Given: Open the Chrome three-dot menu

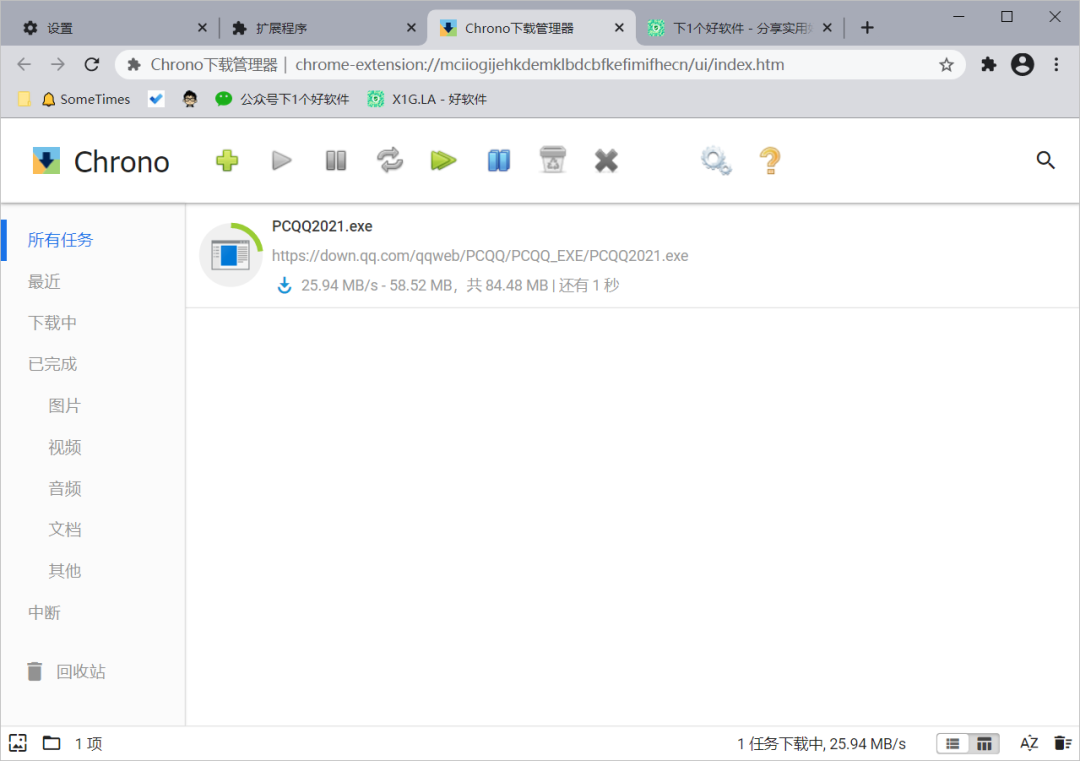Looking at the screenshot, I should pos(1056,65).
